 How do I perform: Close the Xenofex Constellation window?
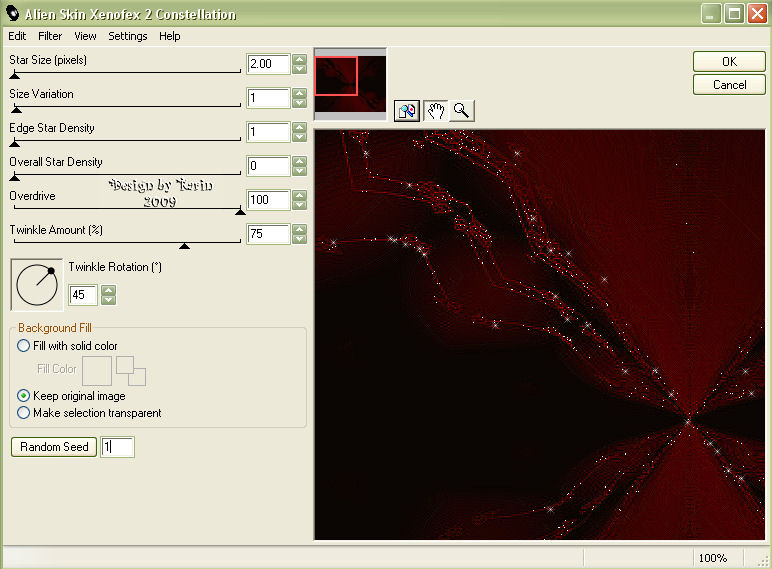757,14
